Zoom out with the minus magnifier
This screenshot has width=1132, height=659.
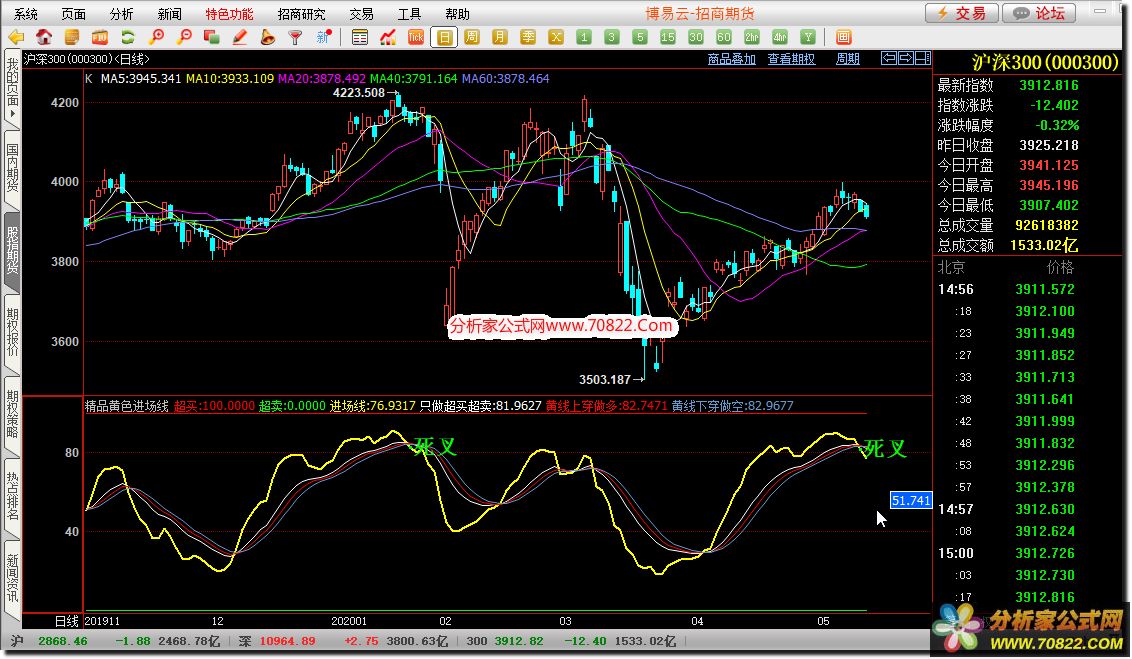click(x=184, y=37)
